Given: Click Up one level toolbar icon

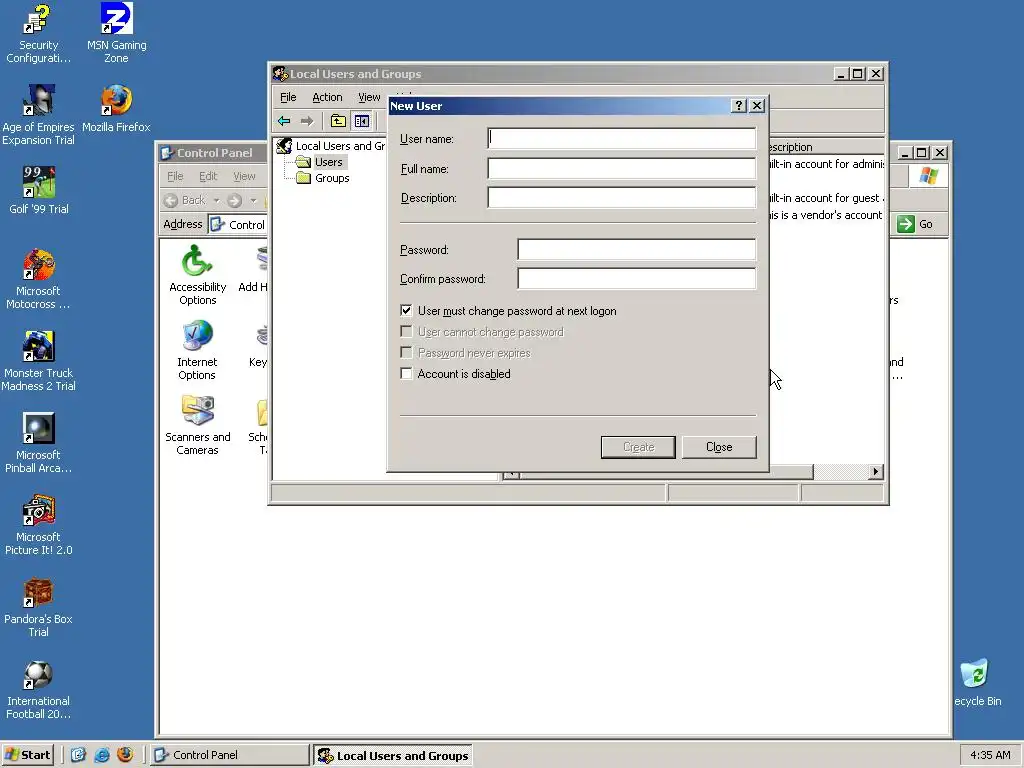Looking at the screenshot, I should point(338,121).
